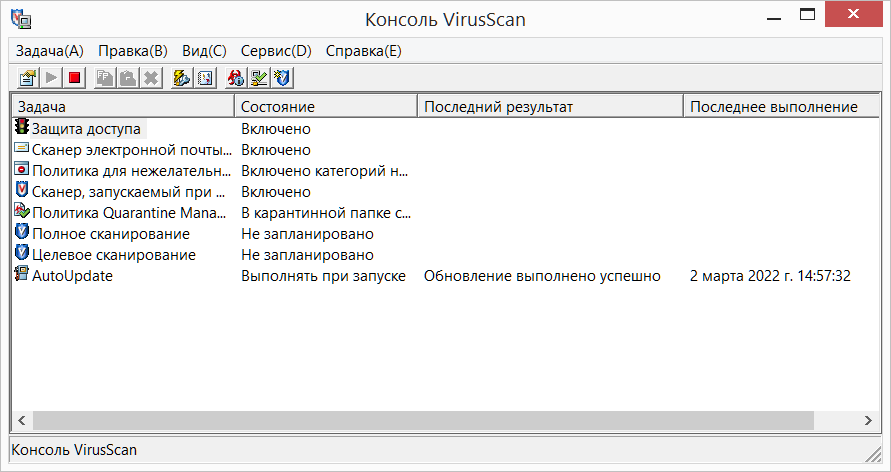The image size is (891, 472).
Task: Open the activity log notebook icon
Action: 205,78
